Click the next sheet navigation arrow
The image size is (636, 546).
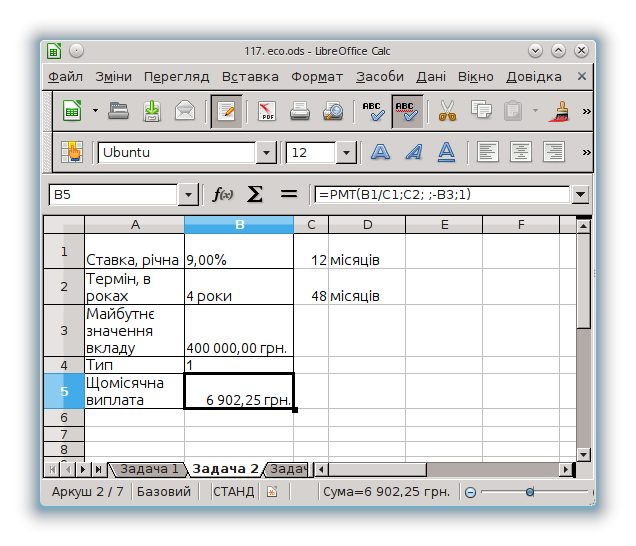pos(83,470)
